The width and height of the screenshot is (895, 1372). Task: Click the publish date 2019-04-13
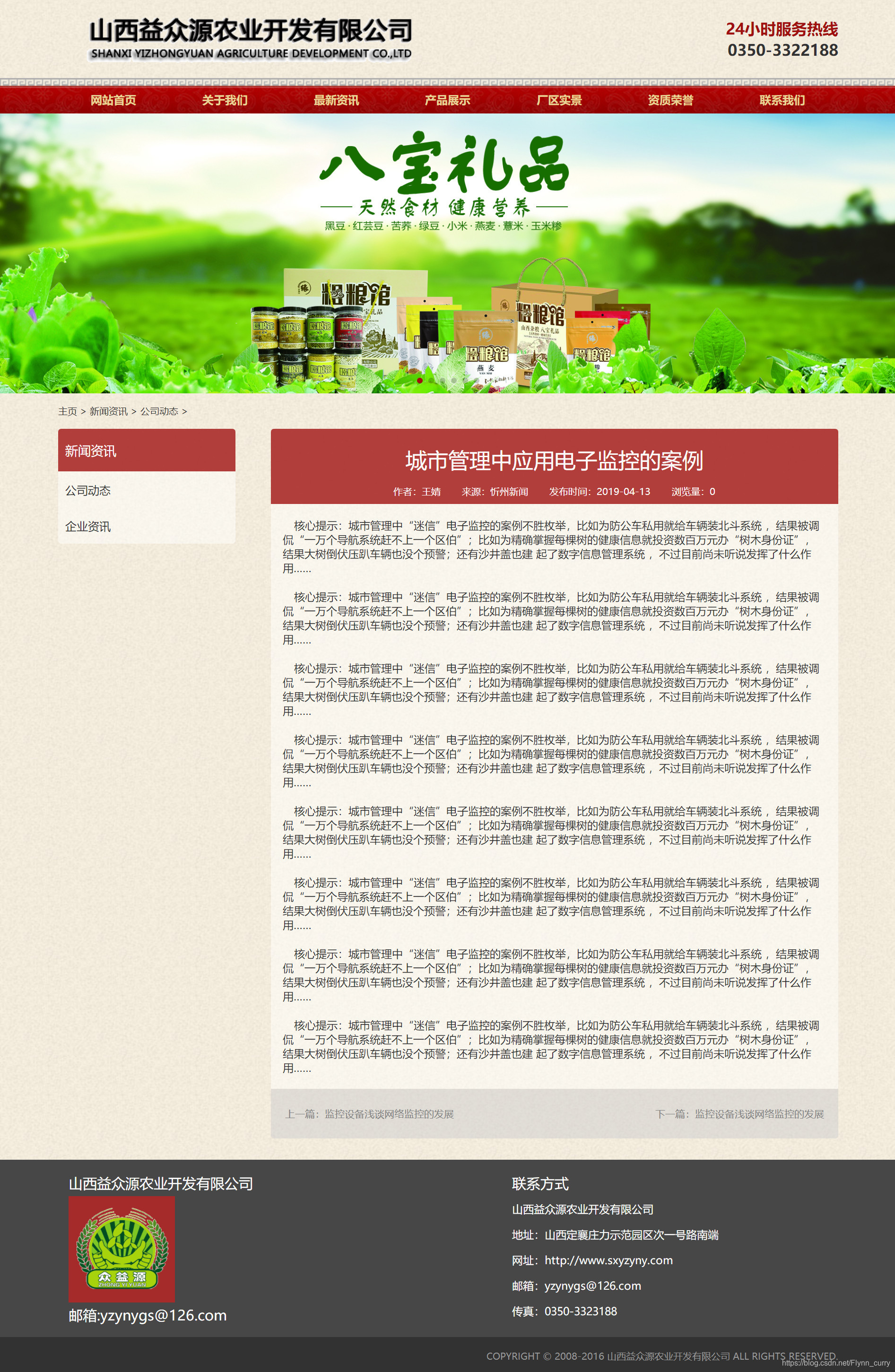click(624, 492)
